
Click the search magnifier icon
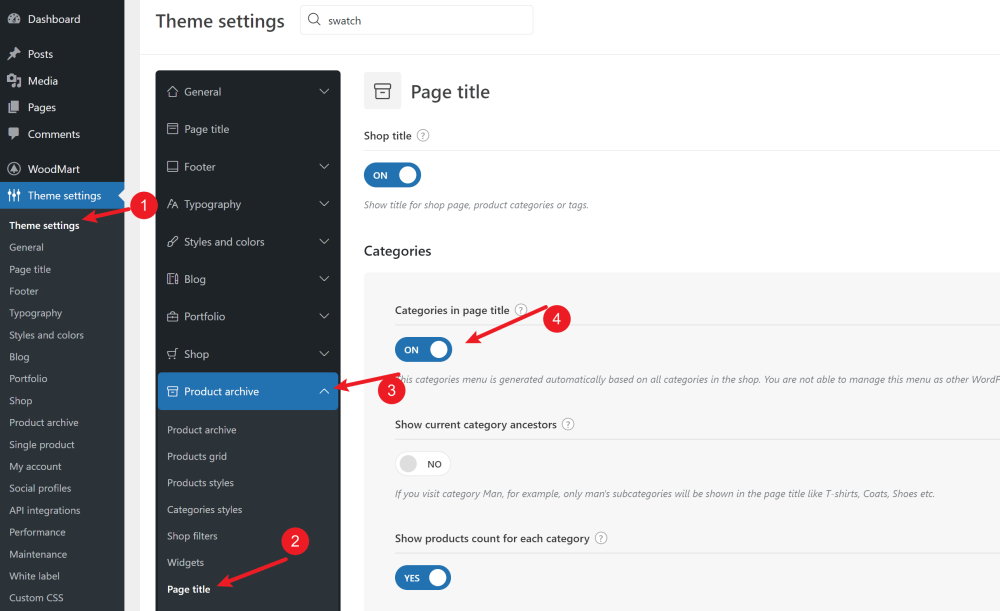pos(314,20)
